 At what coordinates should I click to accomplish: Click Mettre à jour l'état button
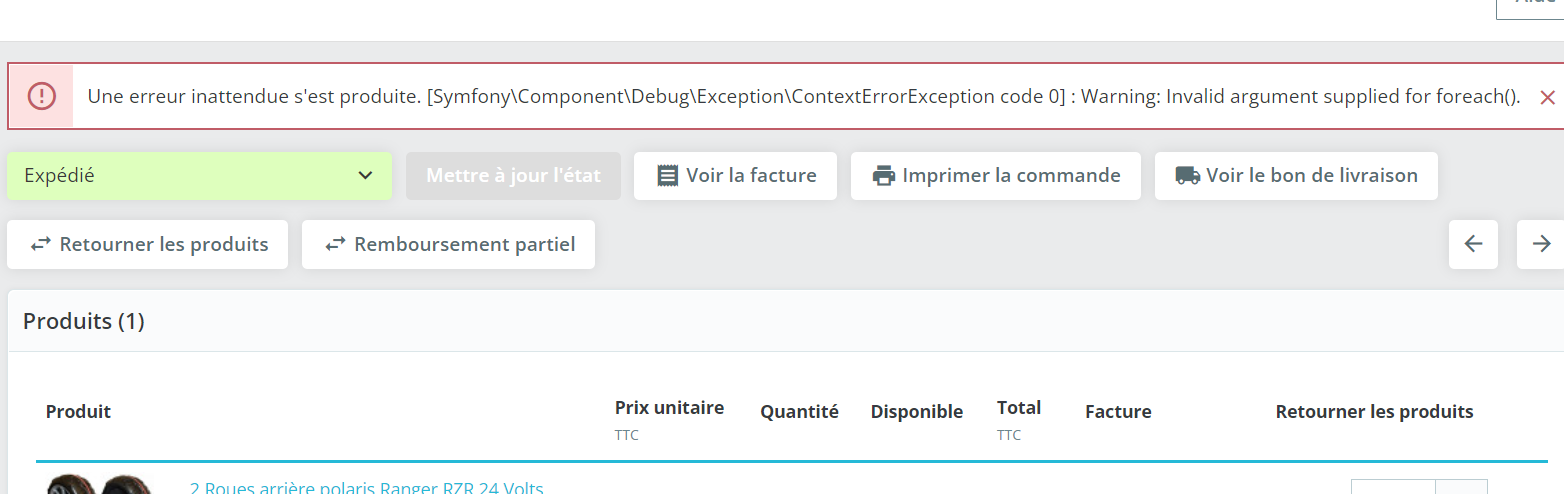pyautogui.click(x=513, y=176)
